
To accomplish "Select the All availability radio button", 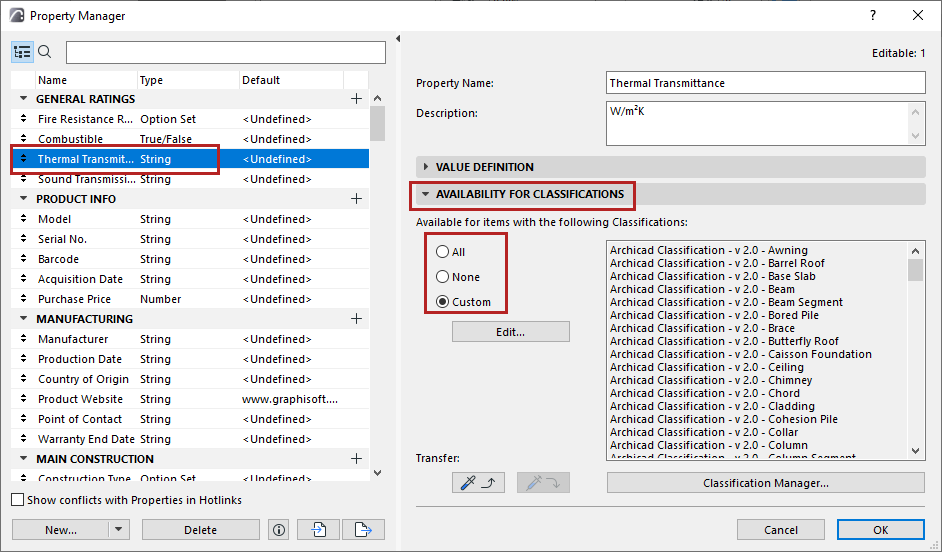I will pos(443,252).
